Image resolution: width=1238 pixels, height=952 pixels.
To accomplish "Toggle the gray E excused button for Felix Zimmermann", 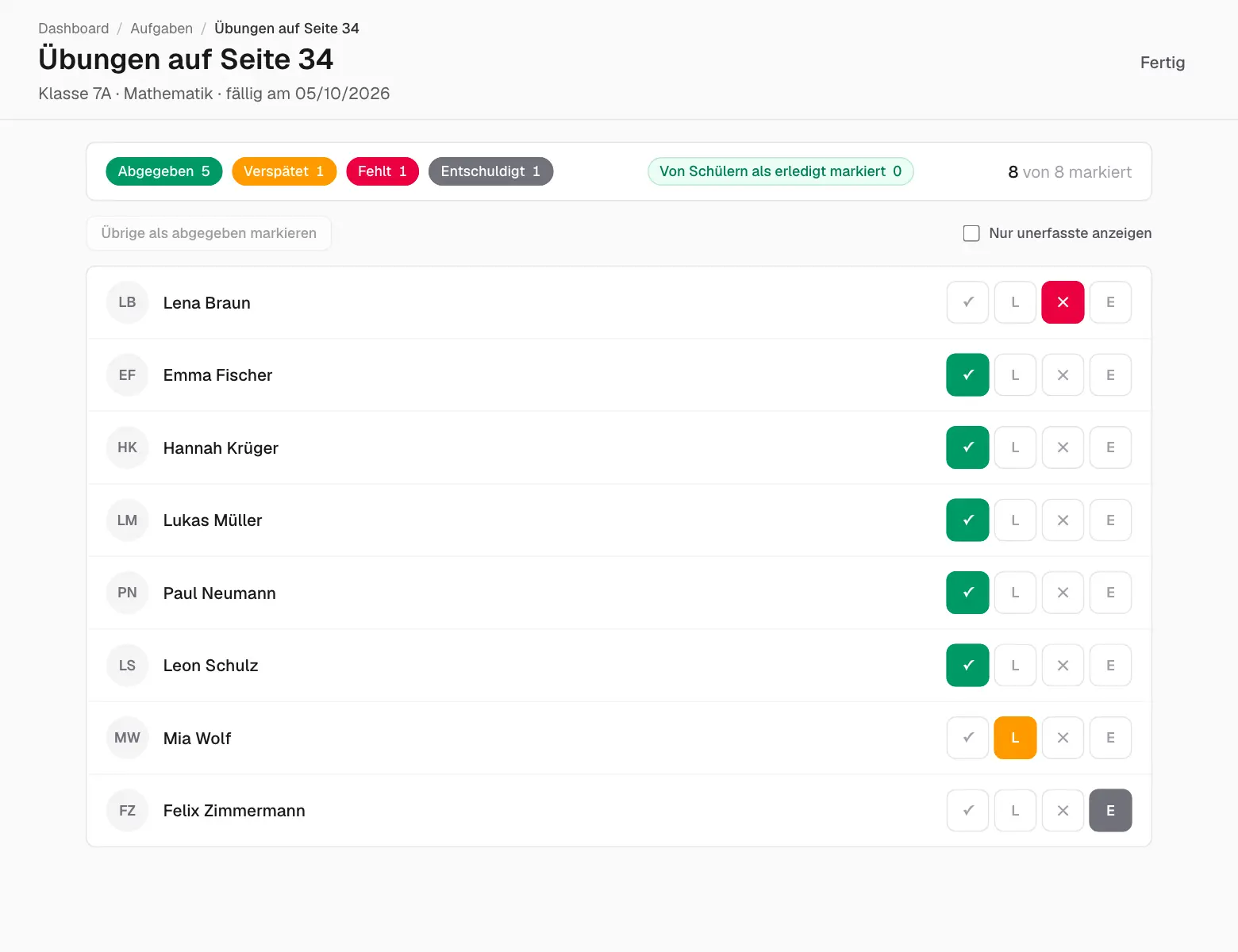I will pos(1110,811).
